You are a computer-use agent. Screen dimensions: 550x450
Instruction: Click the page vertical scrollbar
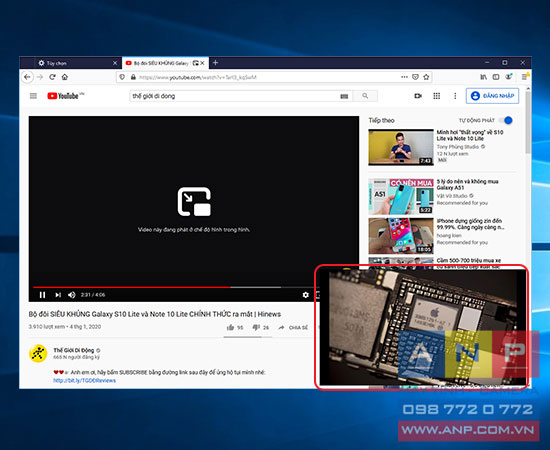(x=528, y=123)
